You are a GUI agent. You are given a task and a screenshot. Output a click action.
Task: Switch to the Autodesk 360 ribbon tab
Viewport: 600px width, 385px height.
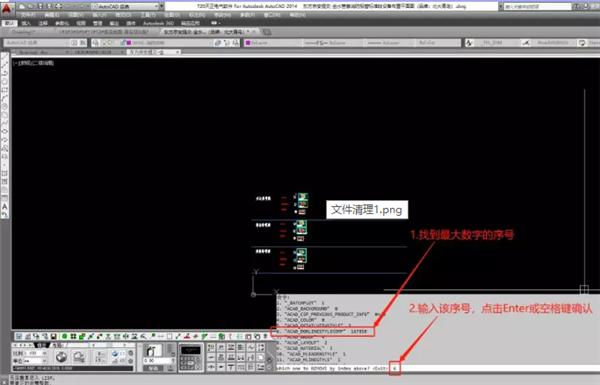pyautogui.click(x=158, y=23)
